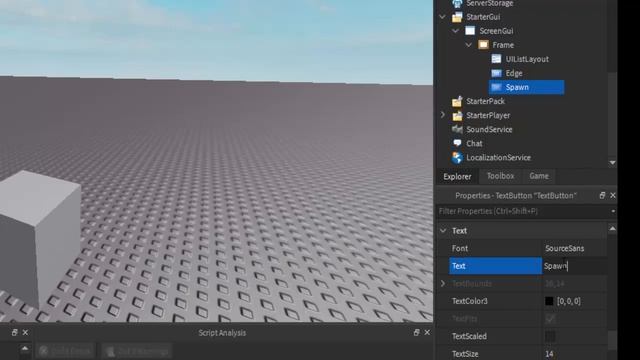Screen dimensions: 640x360
Task: Click the disabled TextFits checkbox
Action: 550,318
